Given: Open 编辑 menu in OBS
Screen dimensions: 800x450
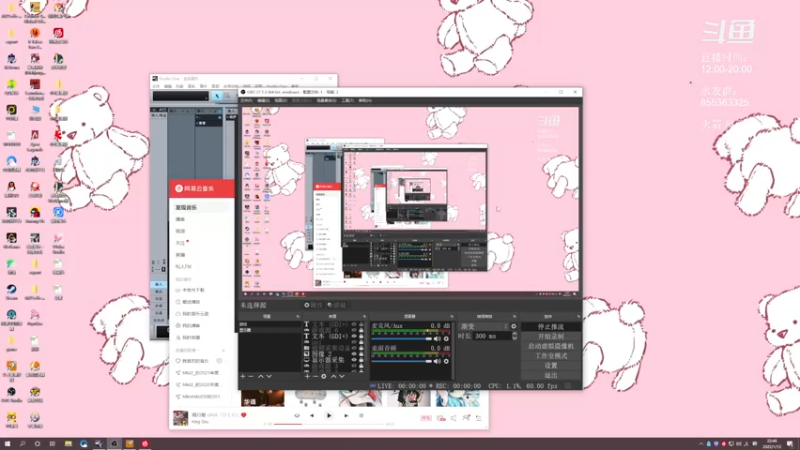Looking at the screenshot, I should point(263,101).
